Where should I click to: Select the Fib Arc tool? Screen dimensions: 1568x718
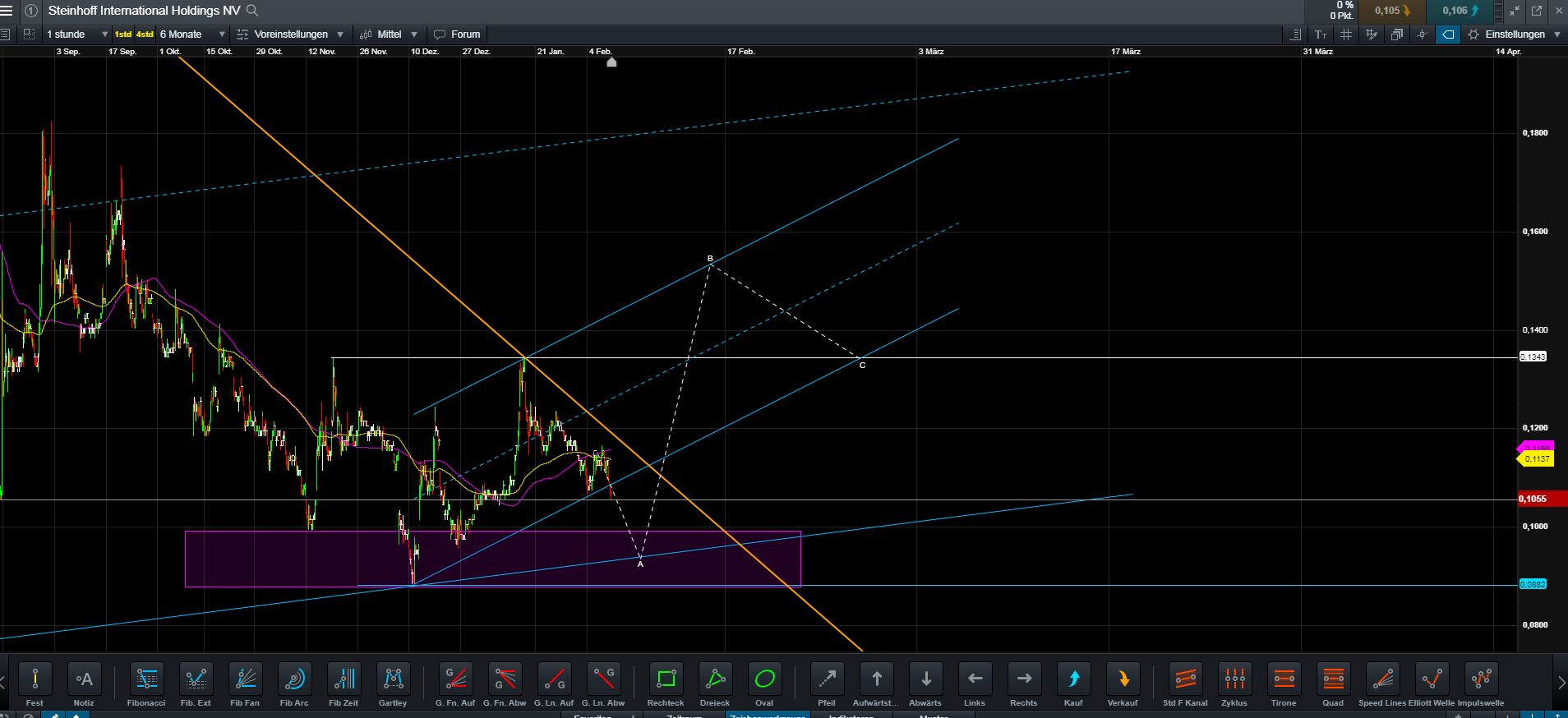pyautogui.click(x=294, y=679)
